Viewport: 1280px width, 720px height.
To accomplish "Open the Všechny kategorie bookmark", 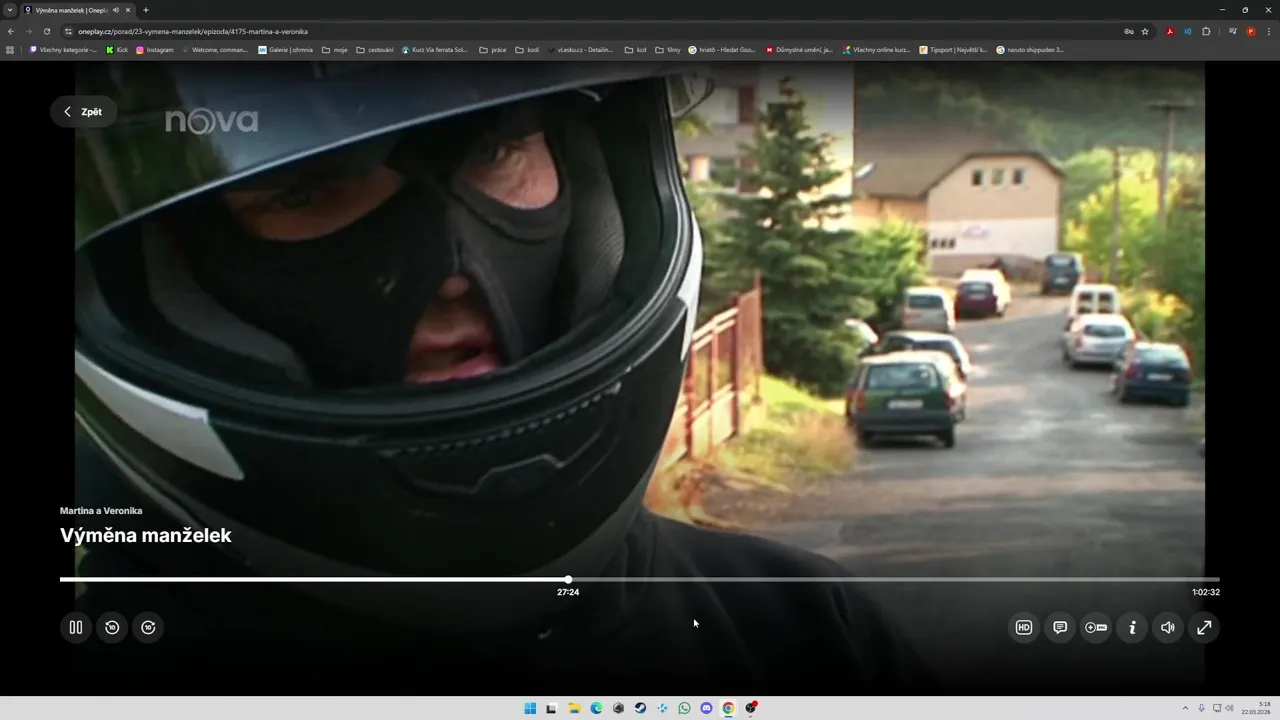I will click(x=63, y=49).
